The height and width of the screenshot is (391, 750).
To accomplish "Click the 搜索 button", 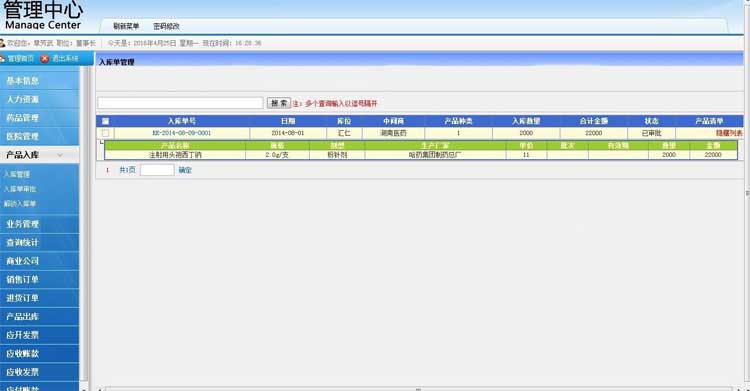I will [279, 103].
